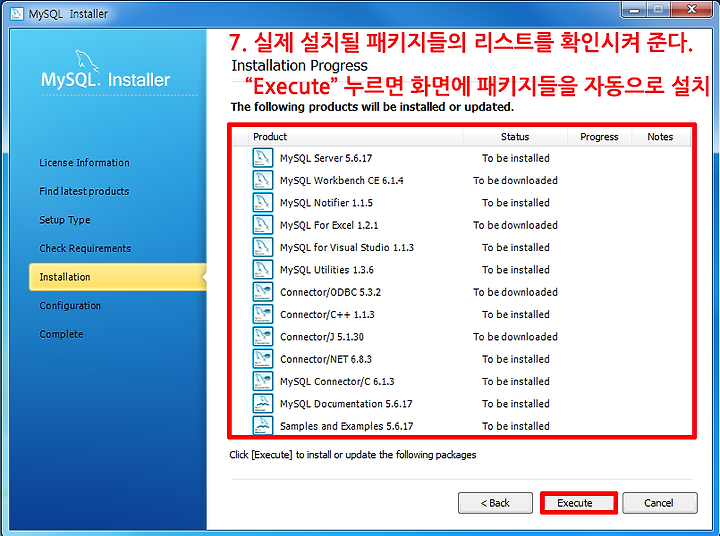Click the MySQL Documentation 5.6.17 icon

tap(263, 404)
